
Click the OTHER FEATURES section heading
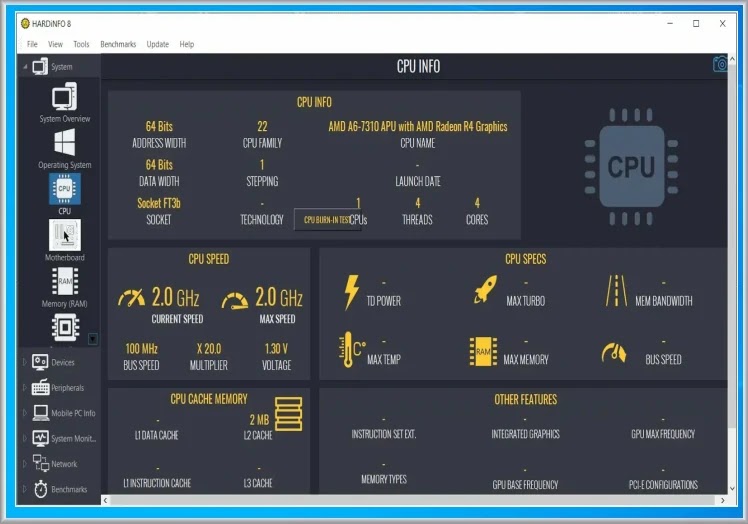coord(525,399)
